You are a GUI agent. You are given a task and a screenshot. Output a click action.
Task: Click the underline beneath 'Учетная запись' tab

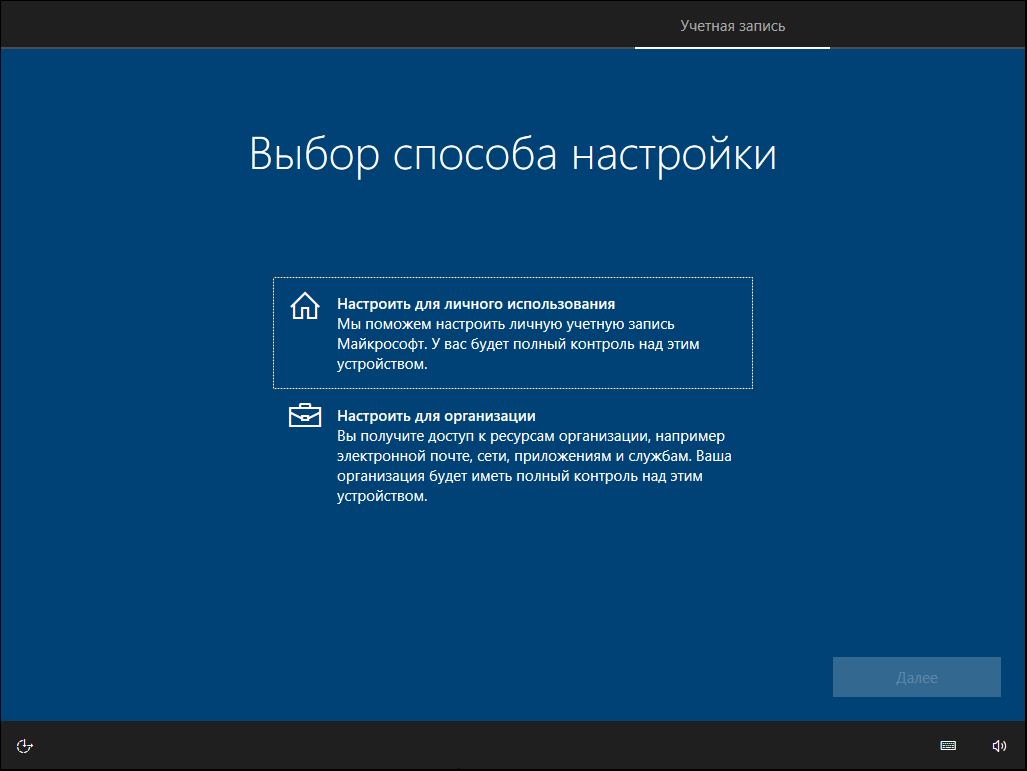[732, 47]
